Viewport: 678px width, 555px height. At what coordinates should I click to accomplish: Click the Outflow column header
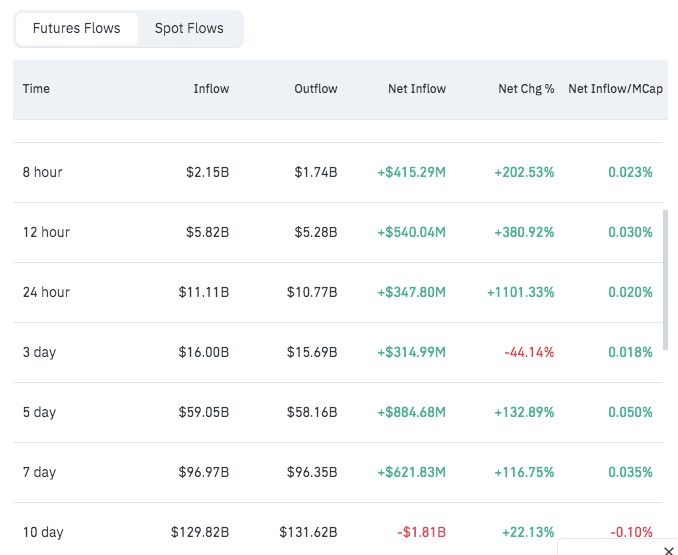coord(315,89)
